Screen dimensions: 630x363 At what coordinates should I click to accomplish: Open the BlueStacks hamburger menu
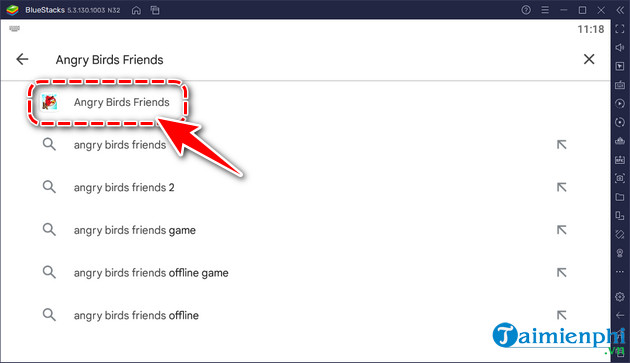coord(544,10)
